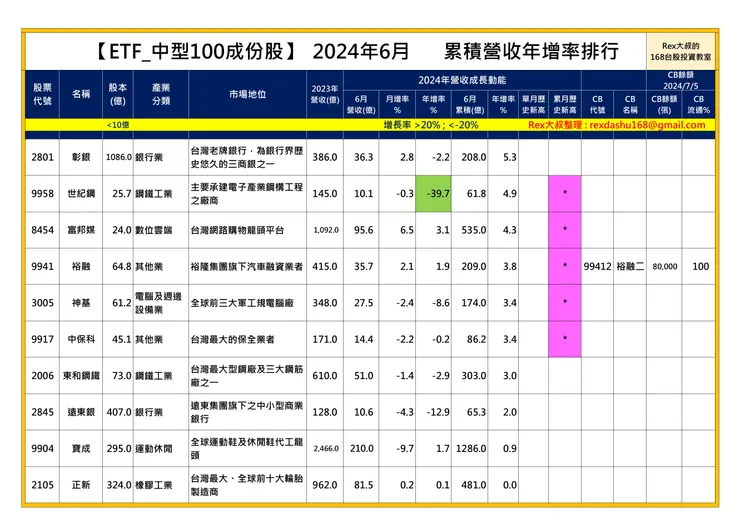The height and width of the screenshot is (523, 740).
Task: Click the 2023年營收(億) column header
Action: point(325,94)
